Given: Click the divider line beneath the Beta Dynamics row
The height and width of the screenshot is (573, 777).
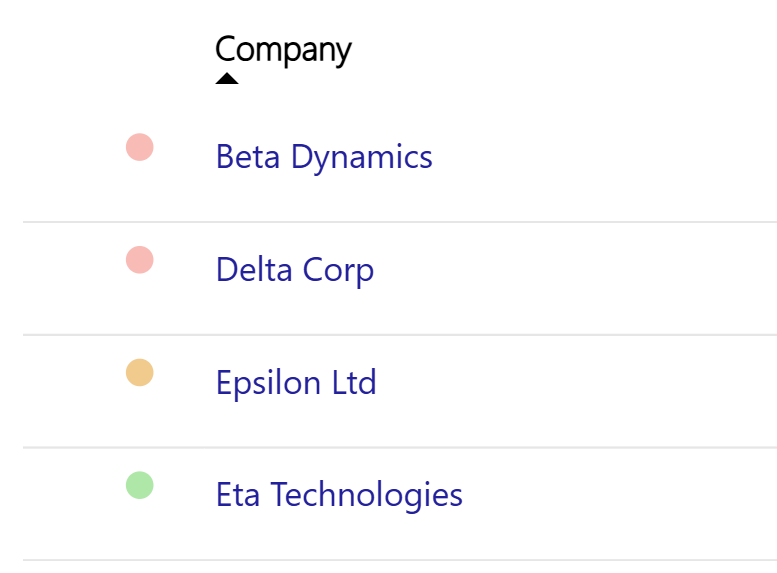Looking at the screenshot, I should [400, 221].
